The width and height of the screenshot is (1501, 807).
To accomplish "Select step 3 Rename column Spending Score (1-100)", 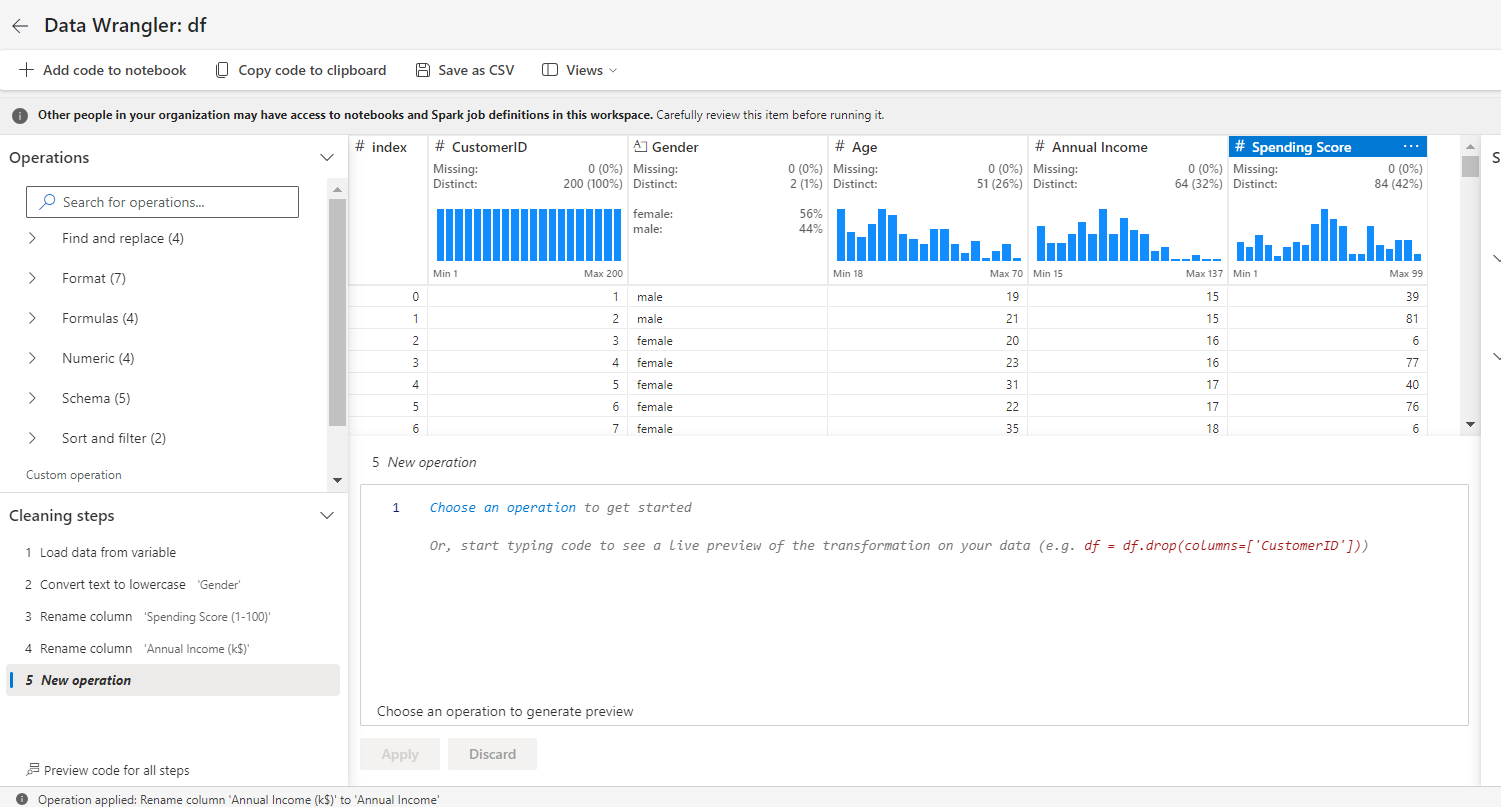I will 172,616.
